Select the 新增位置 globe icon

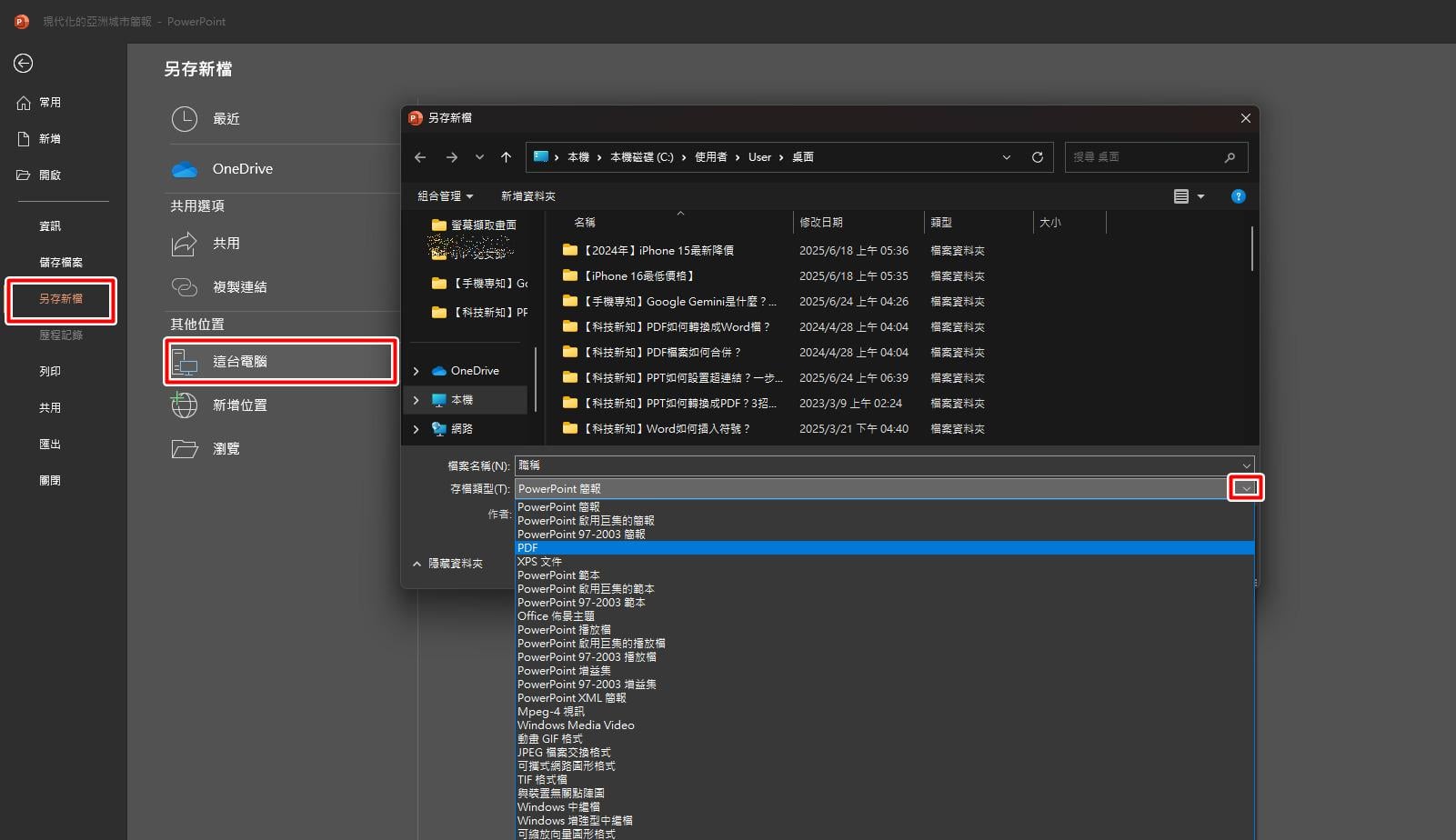(185, 405)
